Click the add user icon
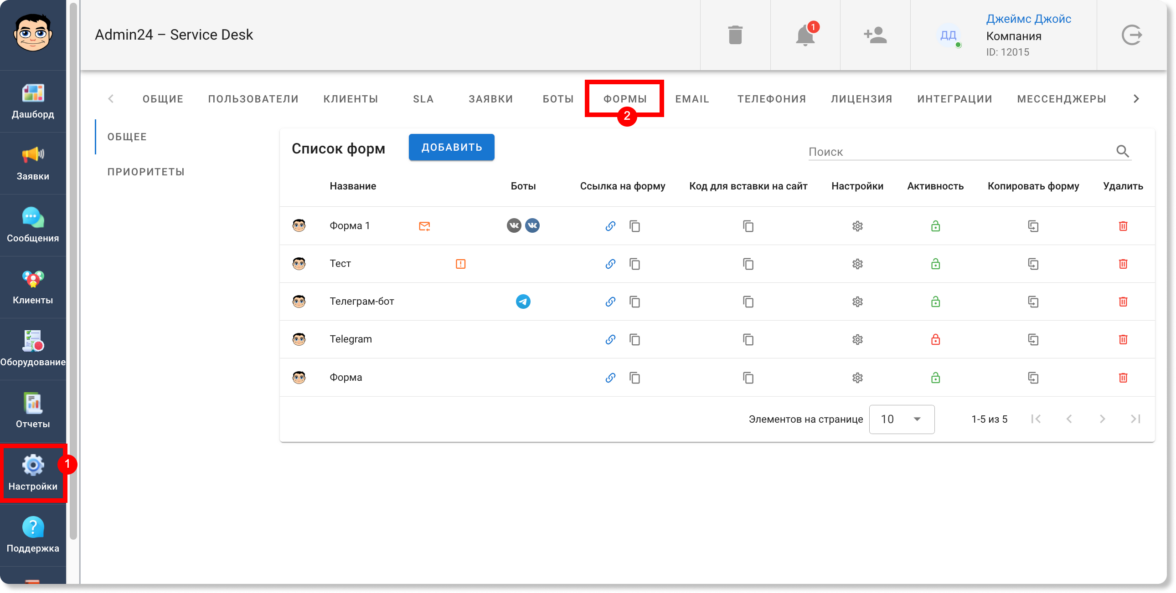 (x=875, y=35)
